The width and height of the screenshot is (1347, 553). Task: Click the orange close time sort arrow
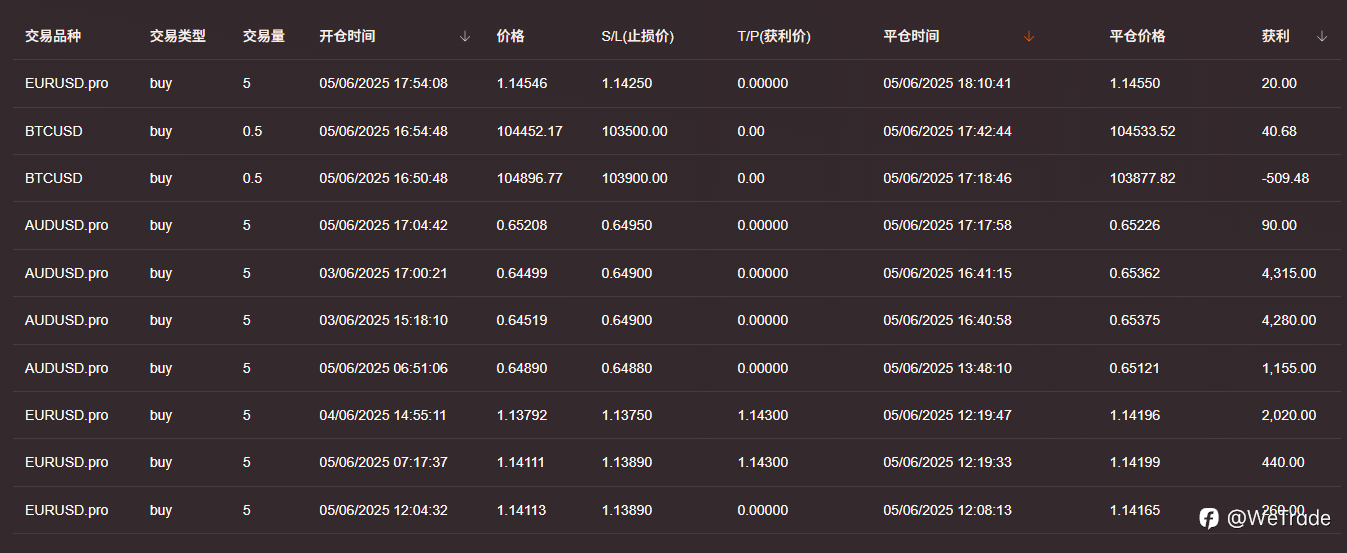pos(1029,36)
